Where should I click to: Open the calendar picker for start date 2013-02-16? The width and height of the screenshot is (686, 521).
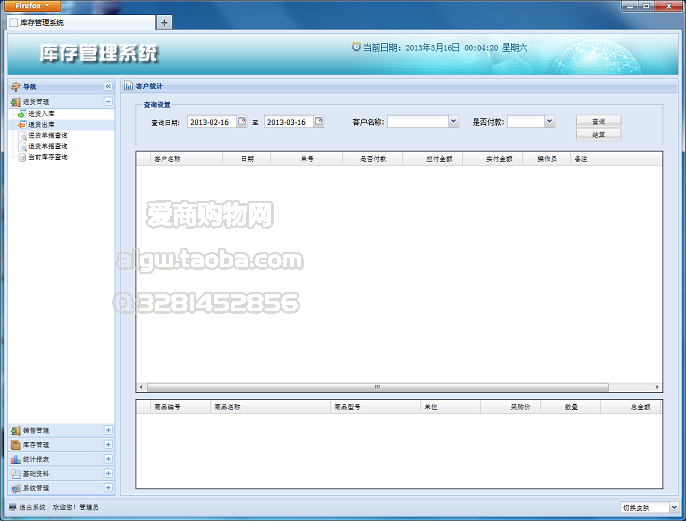tap(242, 121)
